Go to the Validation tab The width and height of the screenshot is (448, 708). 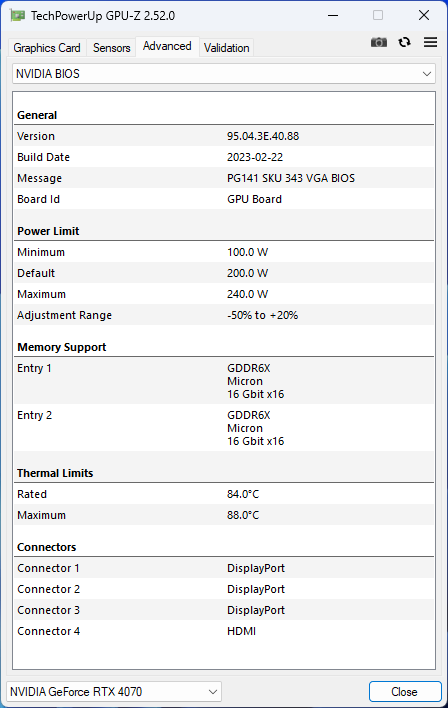(x=226, y=47)
